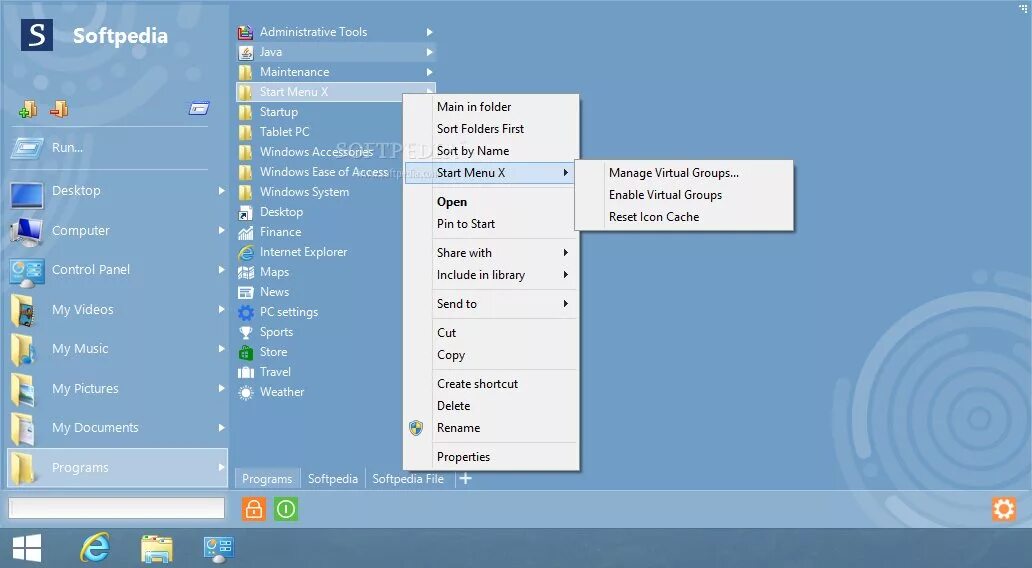Click the remove group icon with red arrow
The image size is (1032, 568).
pyautogui.click(x=59, y=109)
